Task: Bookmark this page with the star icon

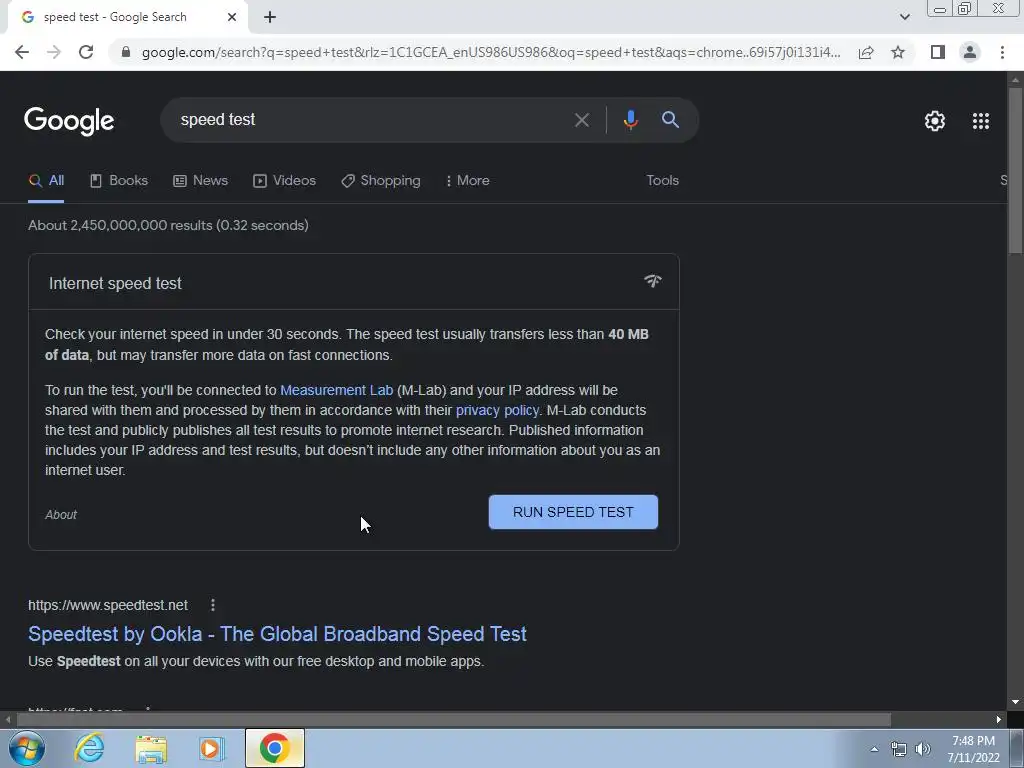Action: (x=898, y=52)
